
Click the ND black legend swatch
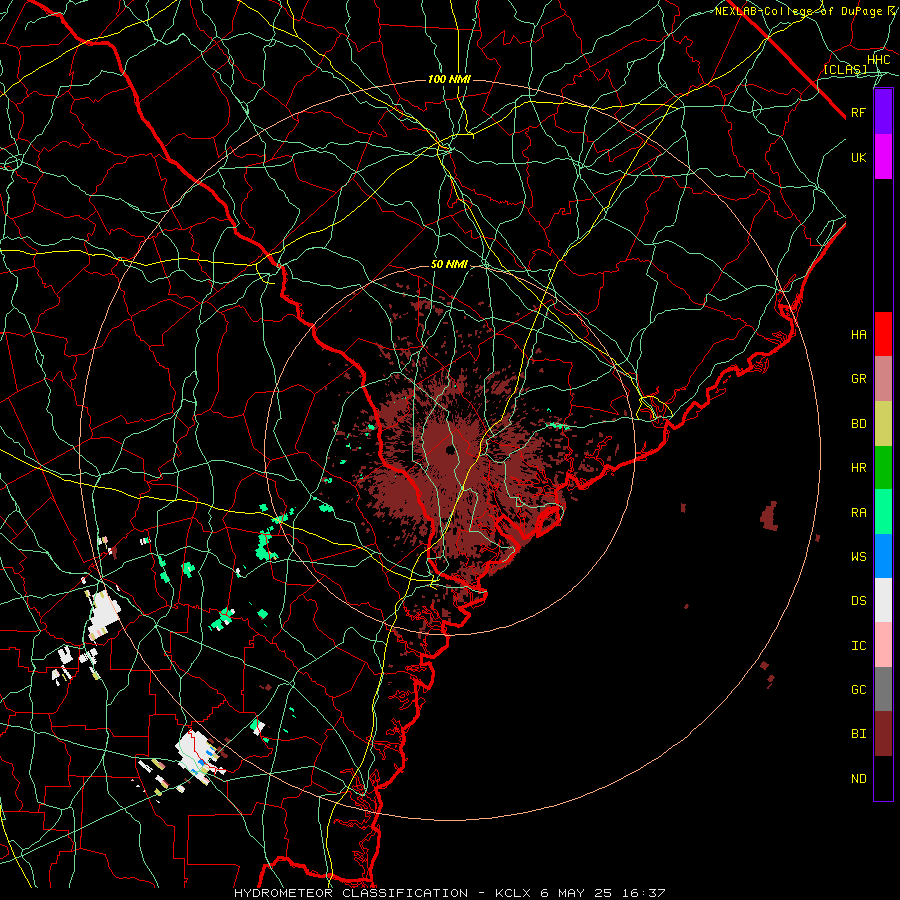click(883, 778)
